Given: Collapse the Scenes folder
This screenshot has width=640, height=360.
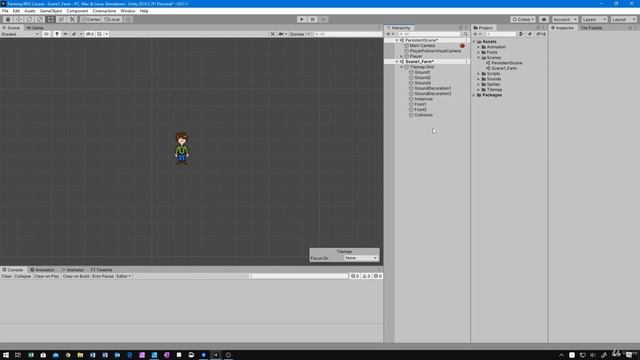Looking at the screenshot, I should pyautogui.click(x=478, y=58).
